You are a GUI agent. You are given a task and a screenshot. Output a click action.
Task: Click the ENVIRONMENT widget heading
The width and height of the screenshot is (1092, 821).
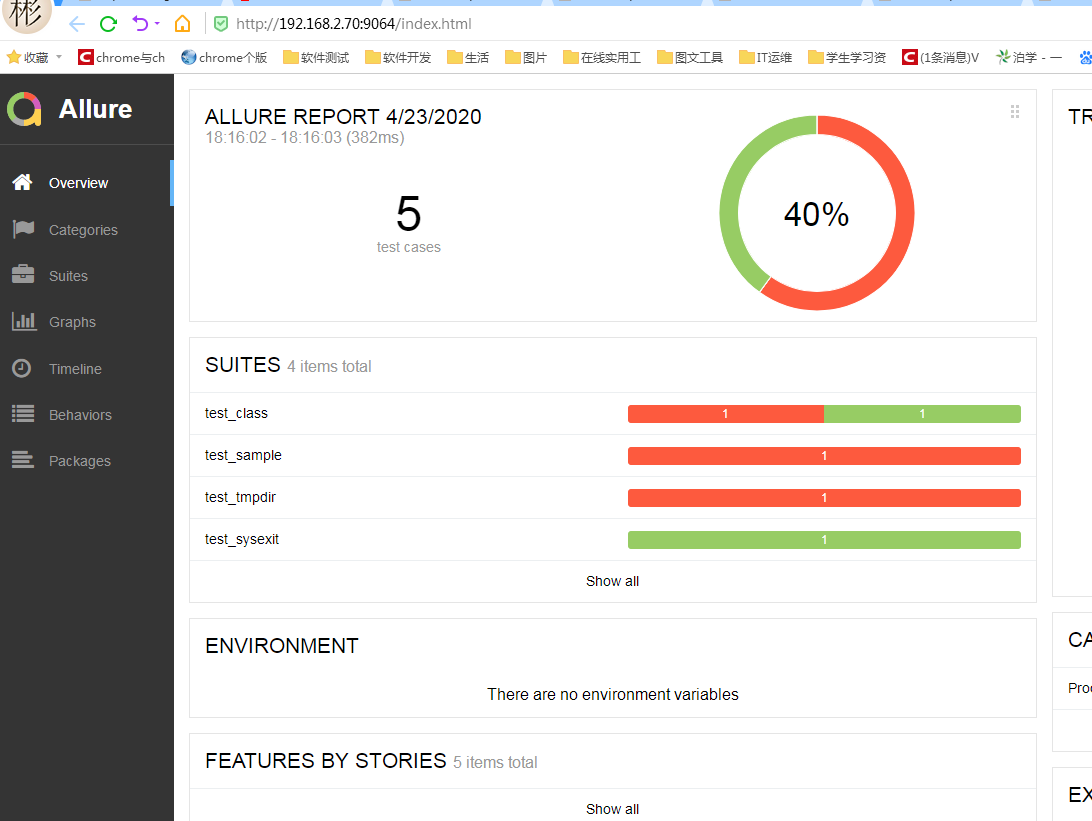tap(281, 646)
